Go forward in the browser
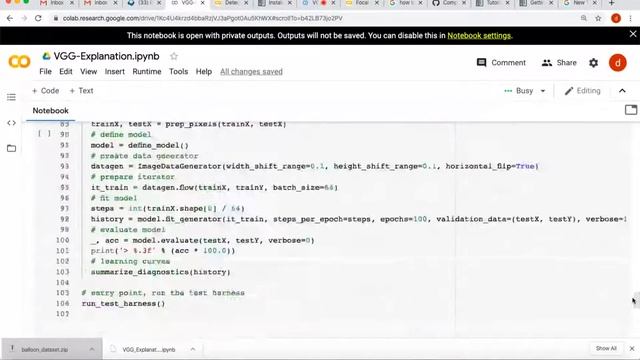Image resolution: width=640 pixels, height=360 pixels. point(24,18)
